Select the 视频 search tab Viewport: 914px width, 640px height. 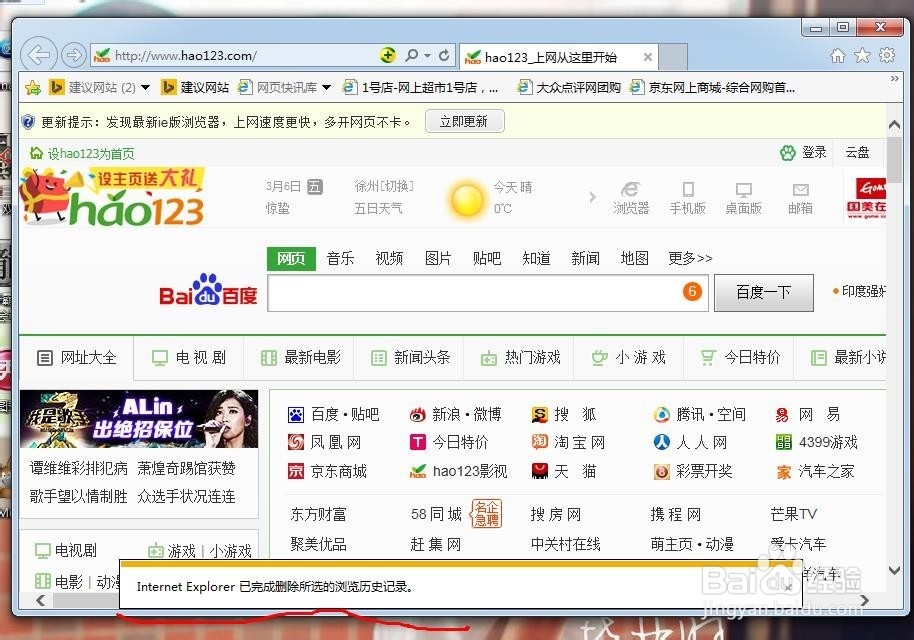coord(389,258)
